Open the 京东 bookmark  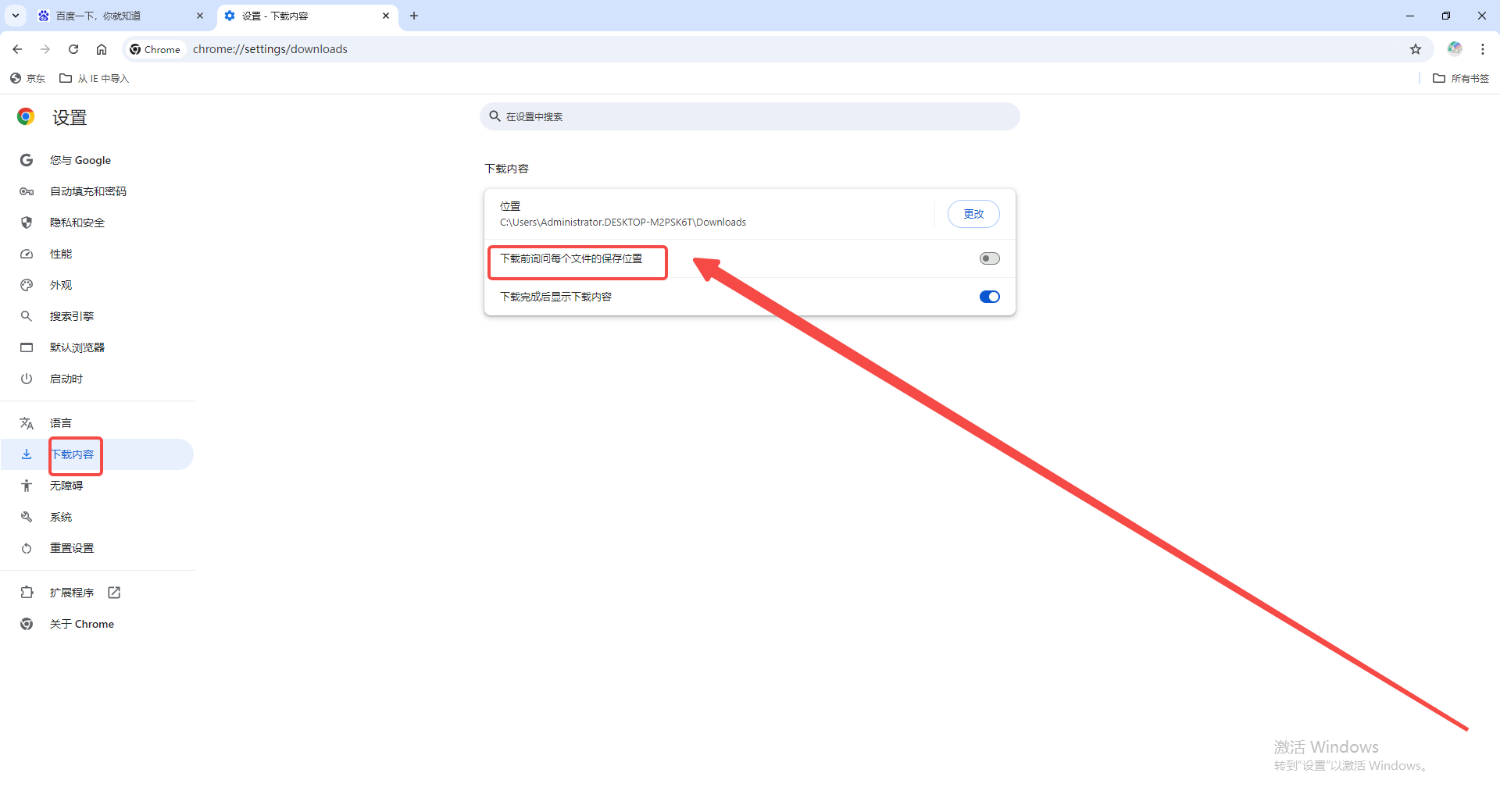(x=28, y=78)
